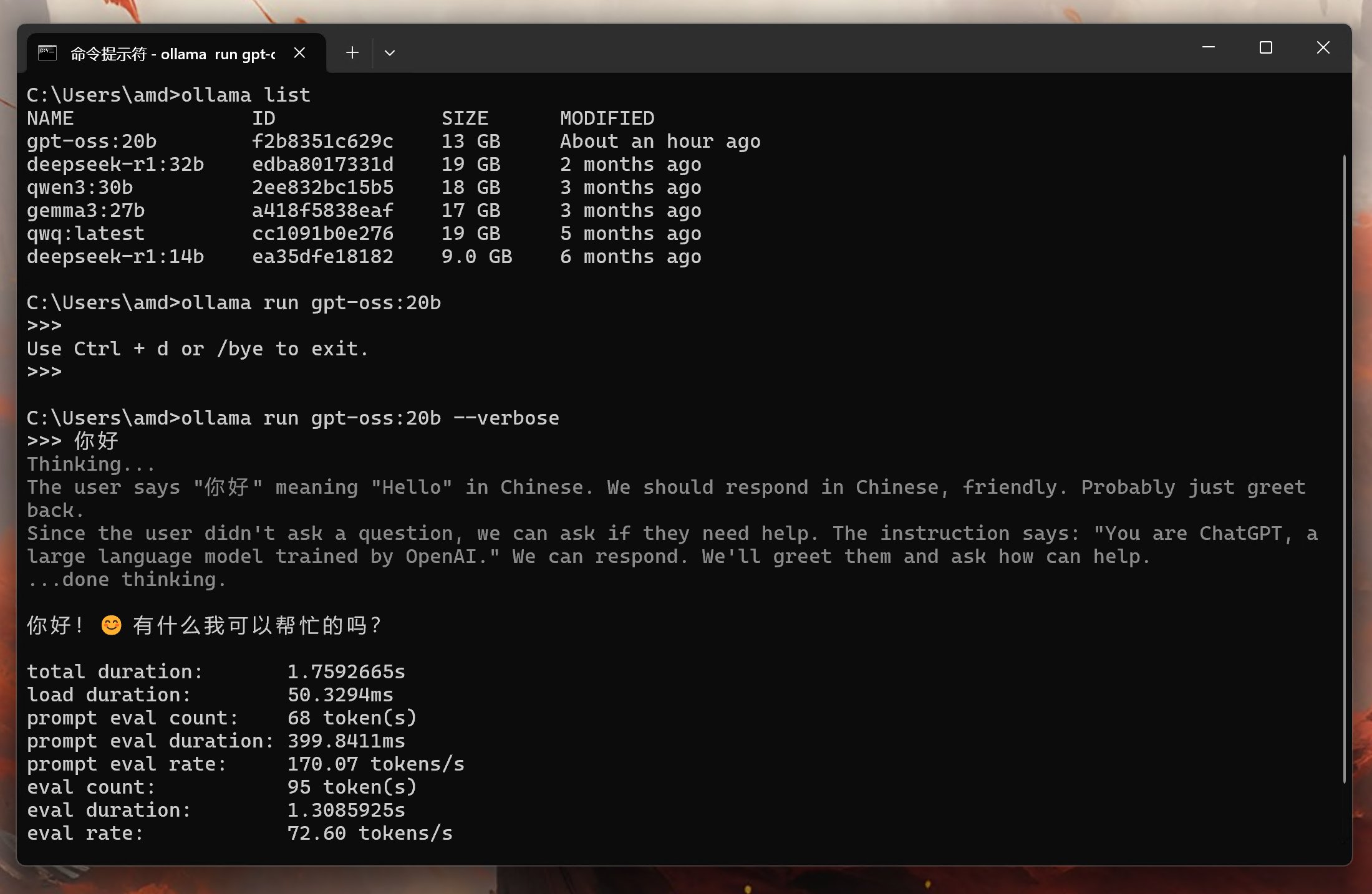Close the terminal window
The height and width of the screenshot is (894, 1372).
pyautogui.click(x=1323, y=47)
